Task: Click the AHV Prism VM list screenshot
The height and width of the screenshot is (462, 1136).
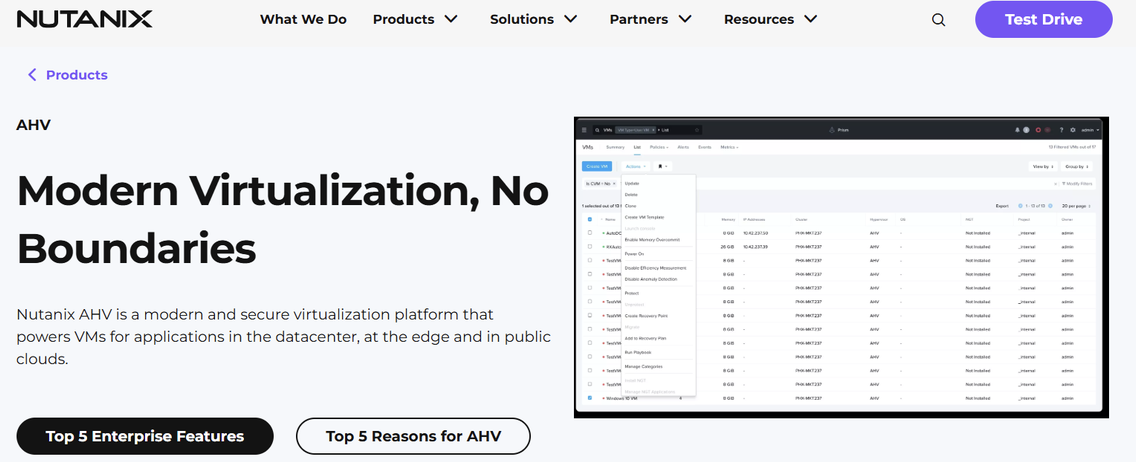Action: (x=841, y=267)
